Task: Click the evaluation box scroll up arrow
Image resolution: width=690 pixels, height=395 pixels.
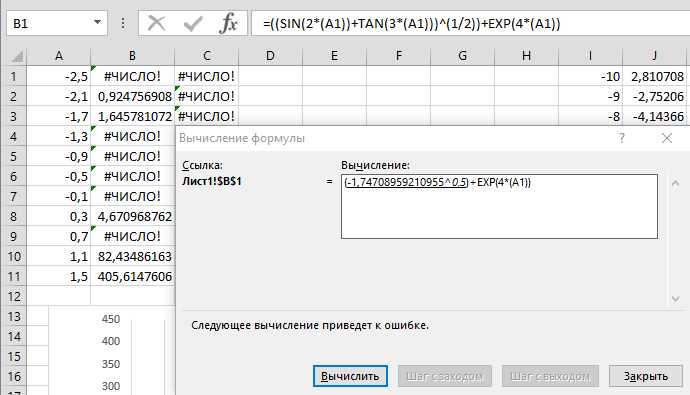Action: [675, 183]
